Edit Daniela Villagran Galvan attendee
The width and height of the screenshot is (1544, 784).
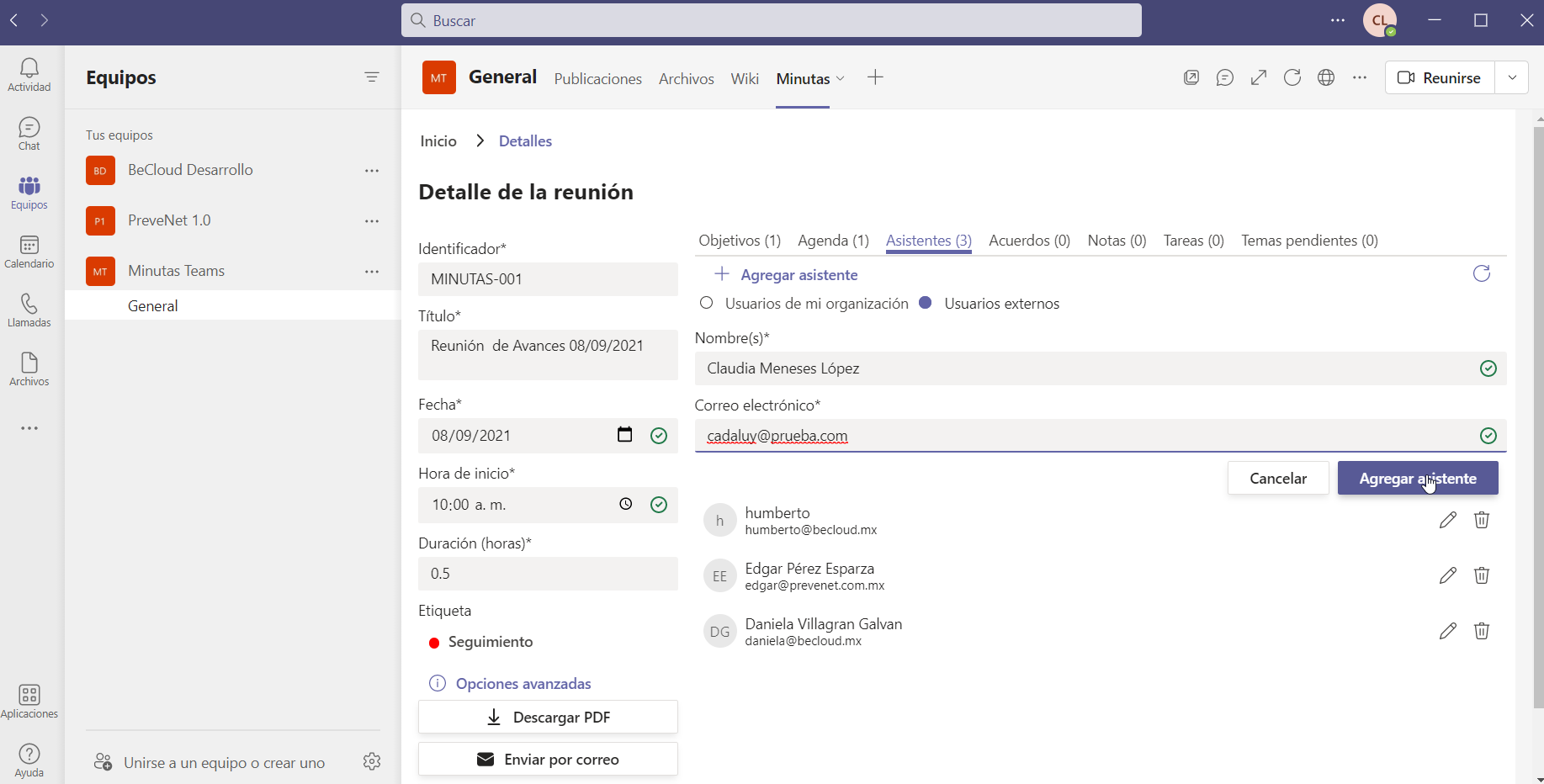[x=1447, y=631]
